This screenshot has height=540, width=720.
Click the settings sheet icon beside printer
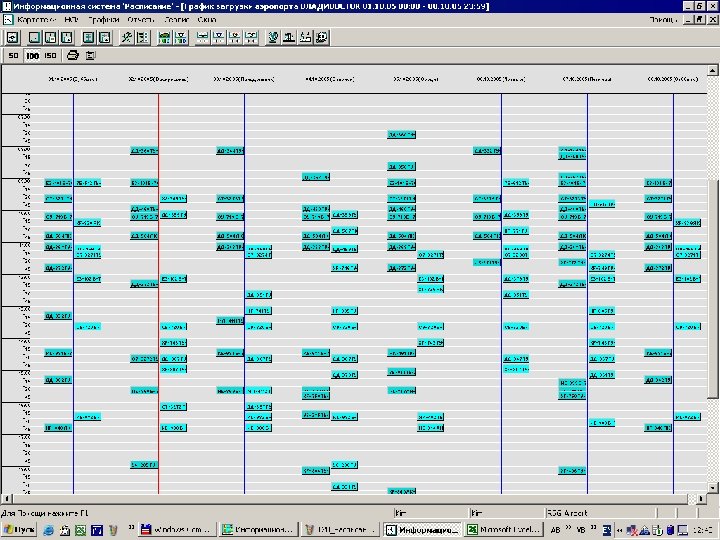(90, 56)
